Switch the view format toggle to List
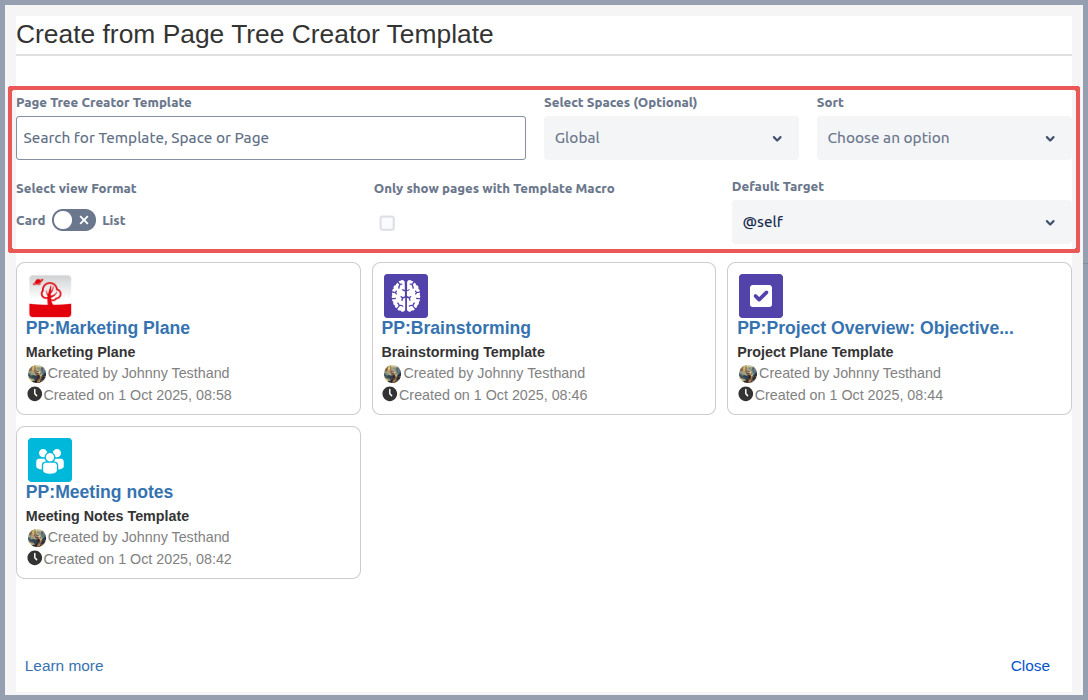 pos(74,220)
